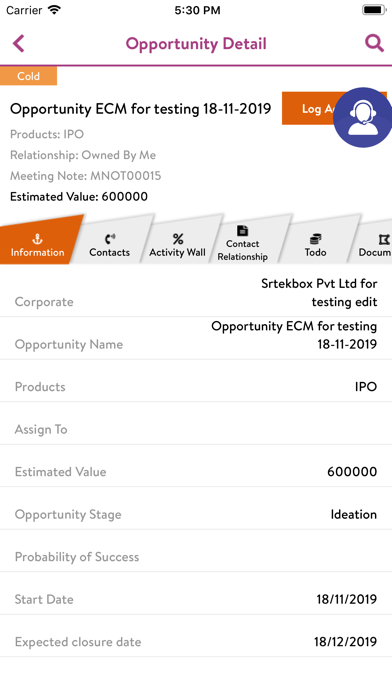Select the anchor icon on Information tab
This screenshot has height=696, width=392.
point(37,239)
